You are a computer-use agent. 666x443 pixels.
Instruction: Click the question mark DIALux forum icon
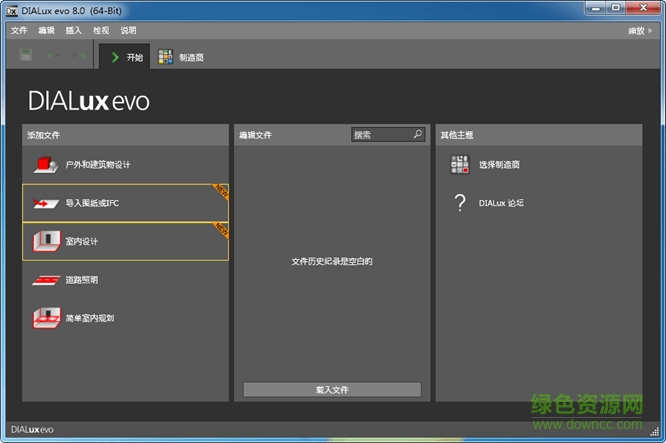pos(460,203)
